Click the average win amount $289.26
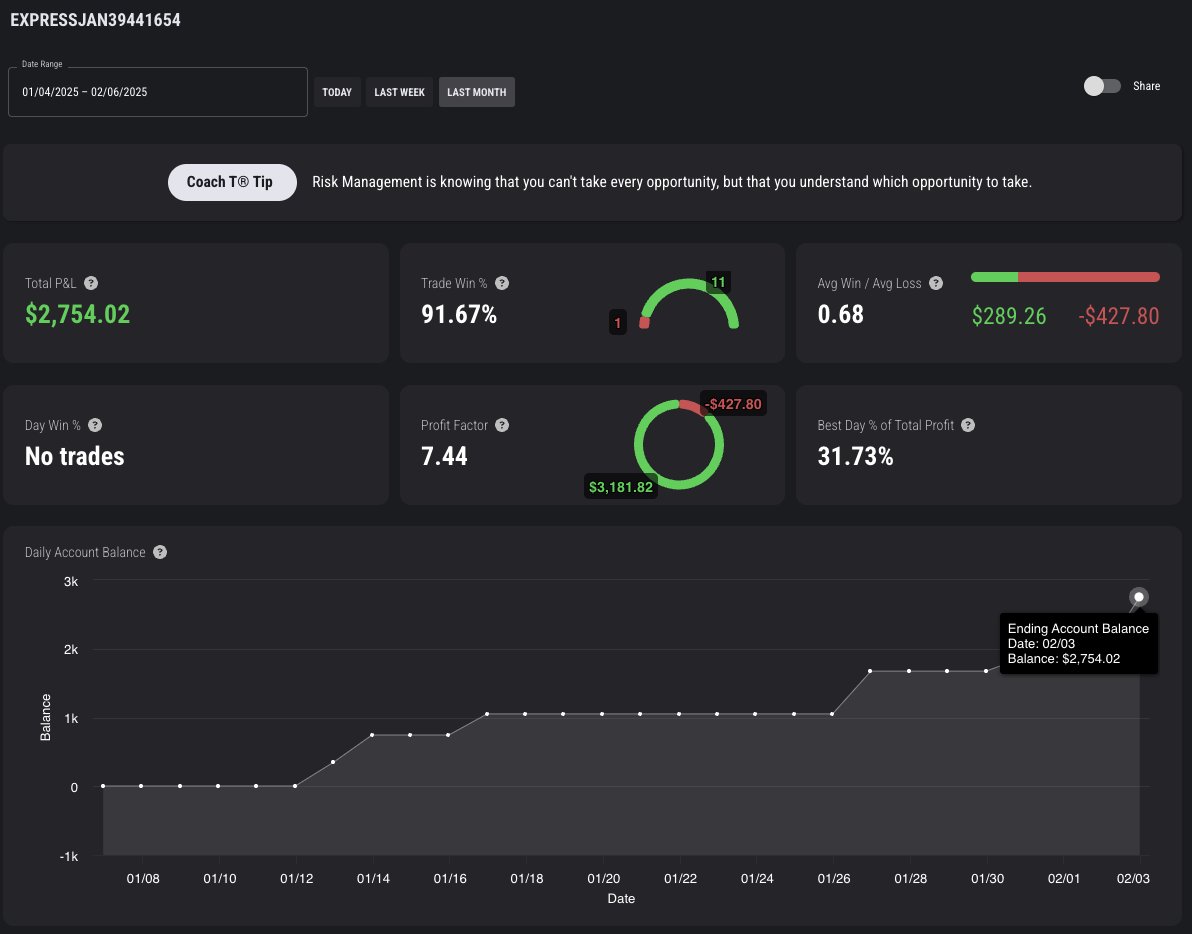This screenshot has height=934, width=1192. 1009,316
